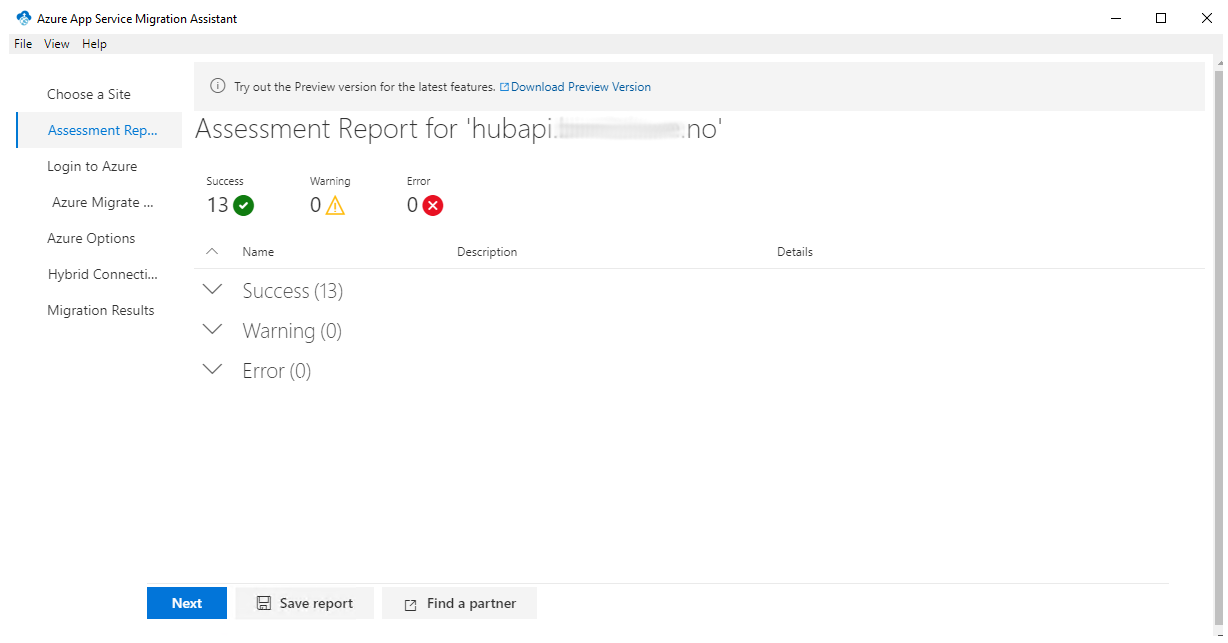This screenshot has height=643, width=1228.
Task: Expand the Success (13) group
Action: pyautogui.click(x=212, y=290)
